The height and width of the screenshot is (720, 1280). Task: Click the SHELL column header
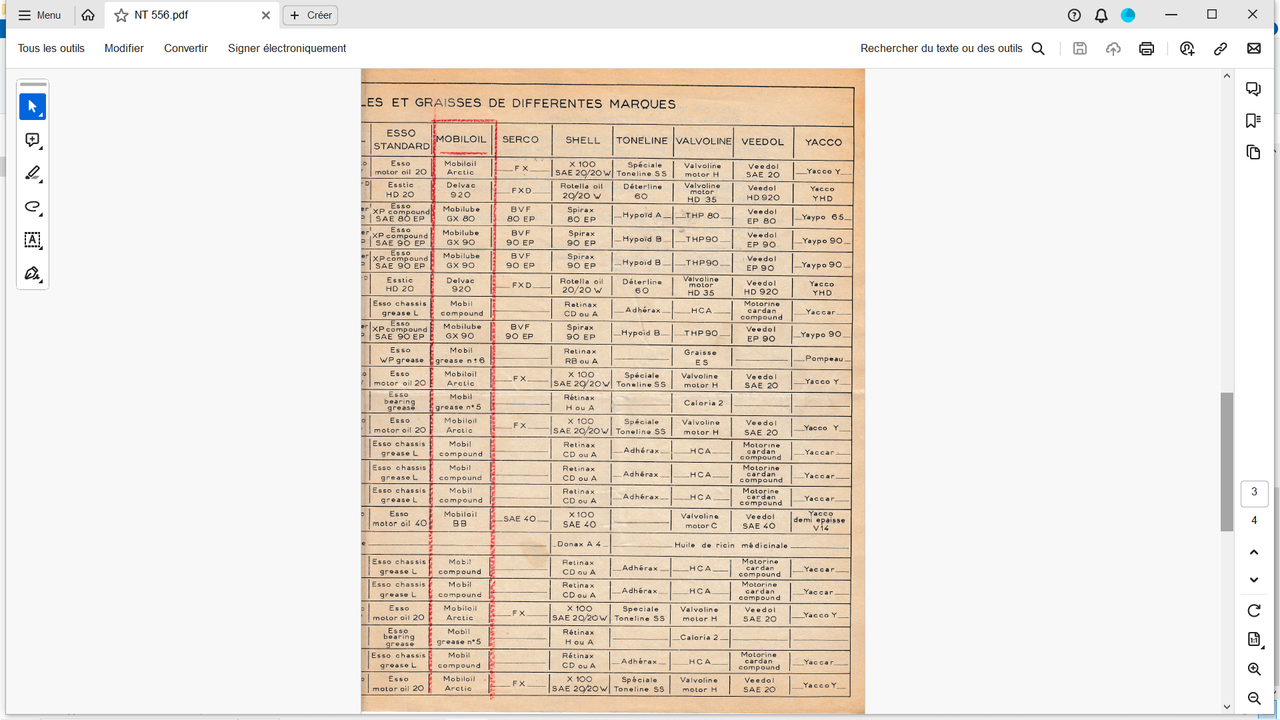583,140
